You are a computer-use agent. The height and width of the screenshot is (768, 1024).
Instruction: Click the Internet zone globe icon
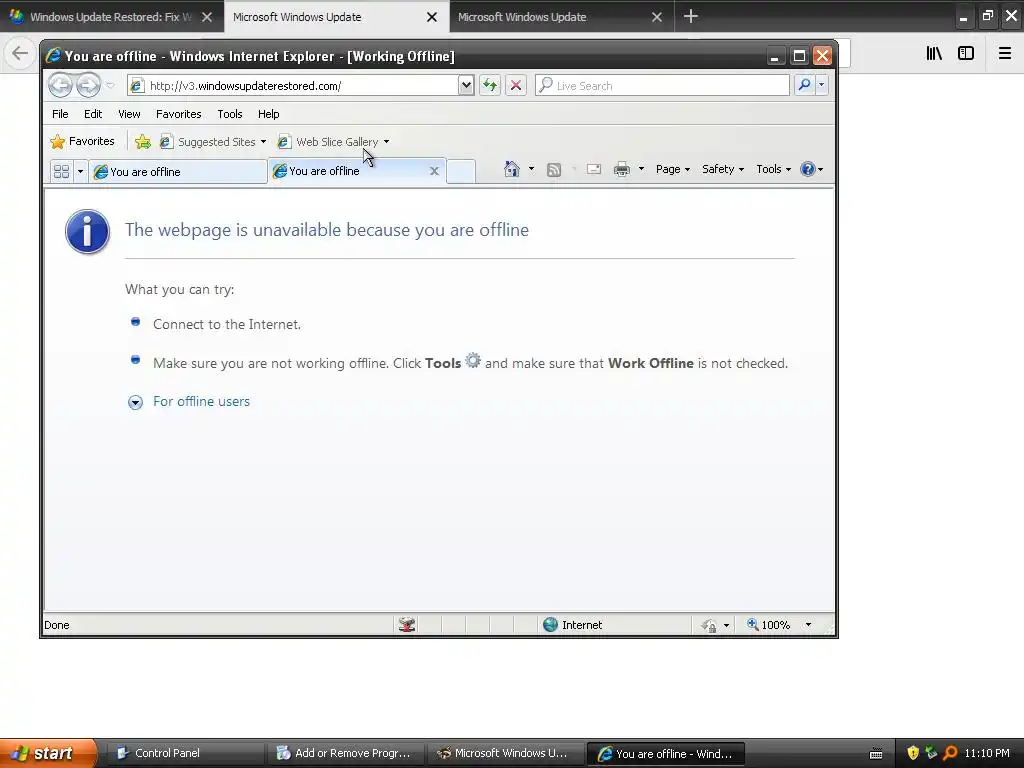(551, 625)
